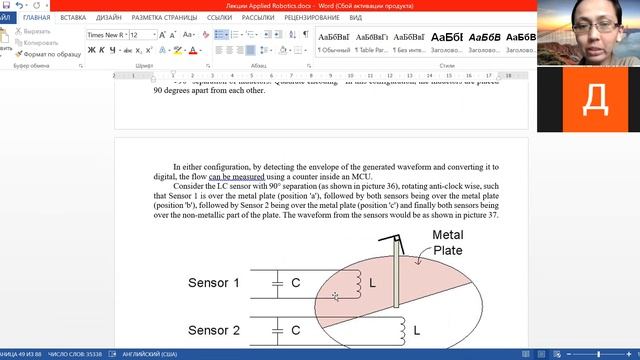This screenshot has height=360, width=640.
Task: Click the ЧИСЛО СЛОВ: 35338 status entry
Action: point(75,354)
